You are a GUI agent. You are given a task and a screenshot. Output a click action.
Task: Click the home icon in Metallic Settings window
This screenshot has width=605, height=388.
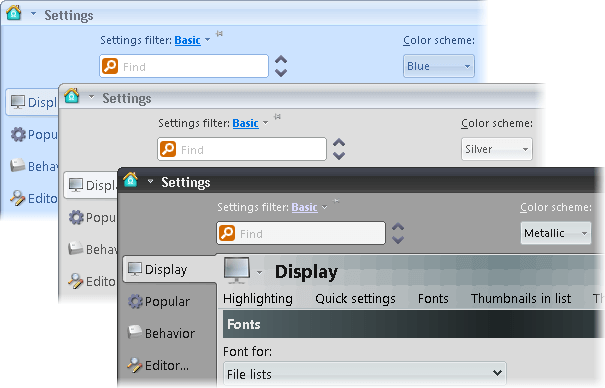coord(130,180)
